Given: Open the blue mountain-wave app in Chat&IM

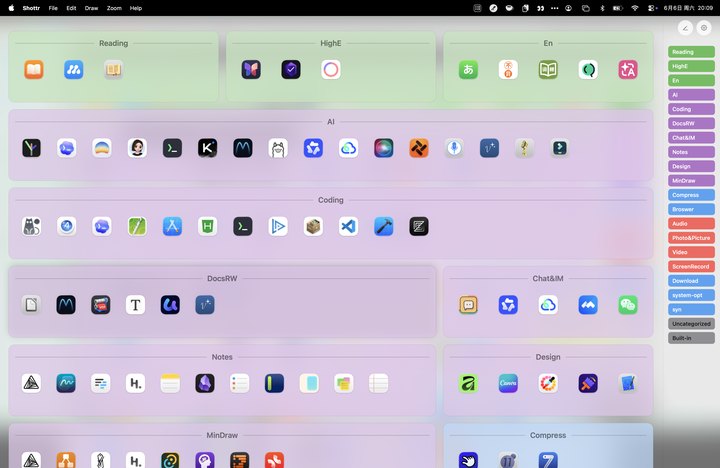Looking at the screenshot, I should click(x=588, y=305).
